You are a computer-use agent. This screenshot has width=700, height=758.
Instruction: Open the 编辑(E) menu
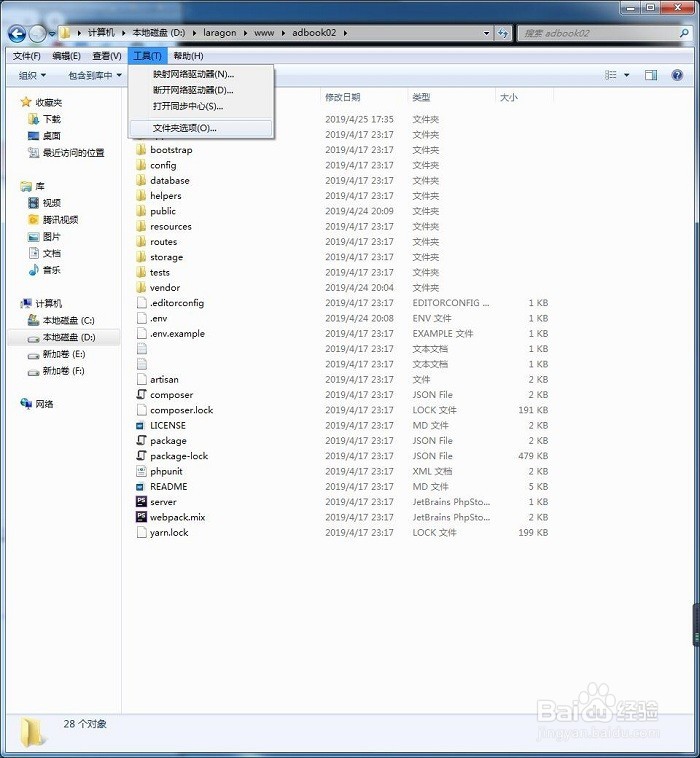point(66,56)
